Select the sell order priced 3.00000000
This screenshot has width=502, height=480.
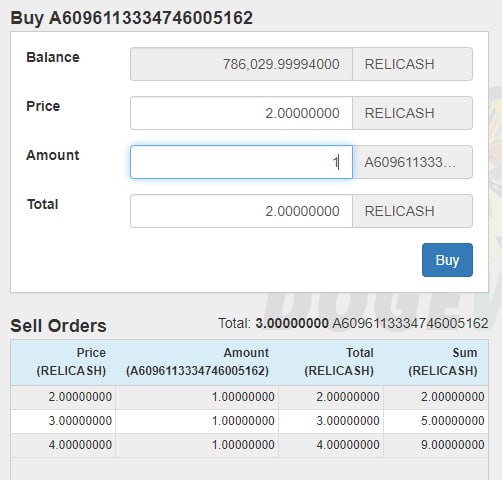click(x=249, y=421)
